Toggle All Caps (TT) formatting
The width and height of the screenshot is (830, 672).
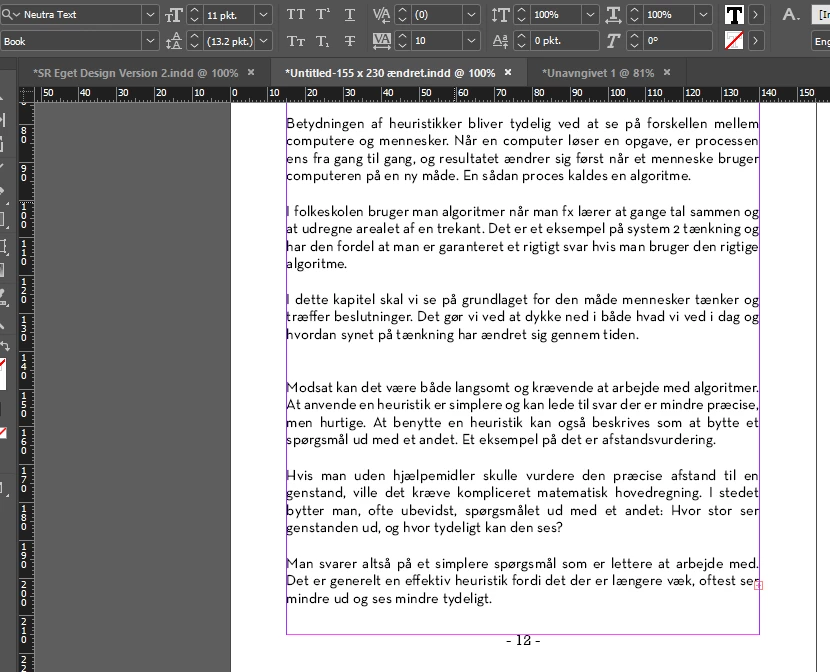coord(295,14)
